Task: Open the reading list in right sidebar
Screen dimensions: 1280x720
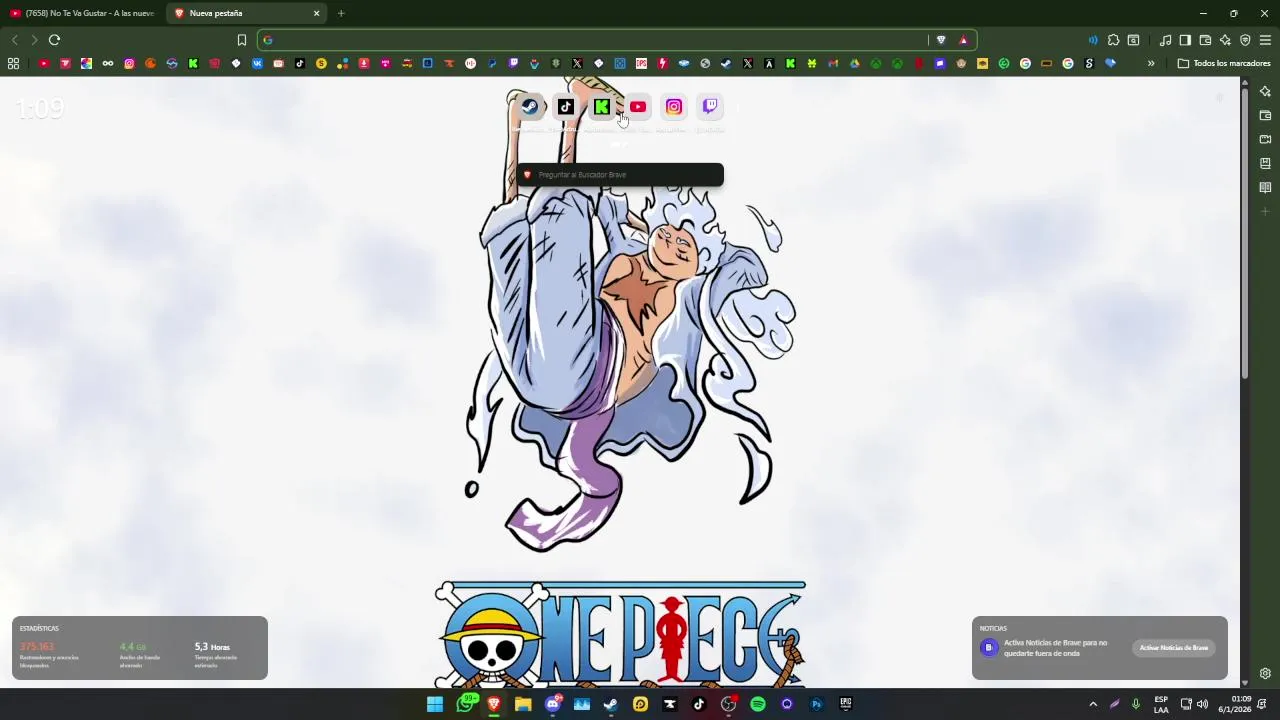Action: coord(1265,187)
